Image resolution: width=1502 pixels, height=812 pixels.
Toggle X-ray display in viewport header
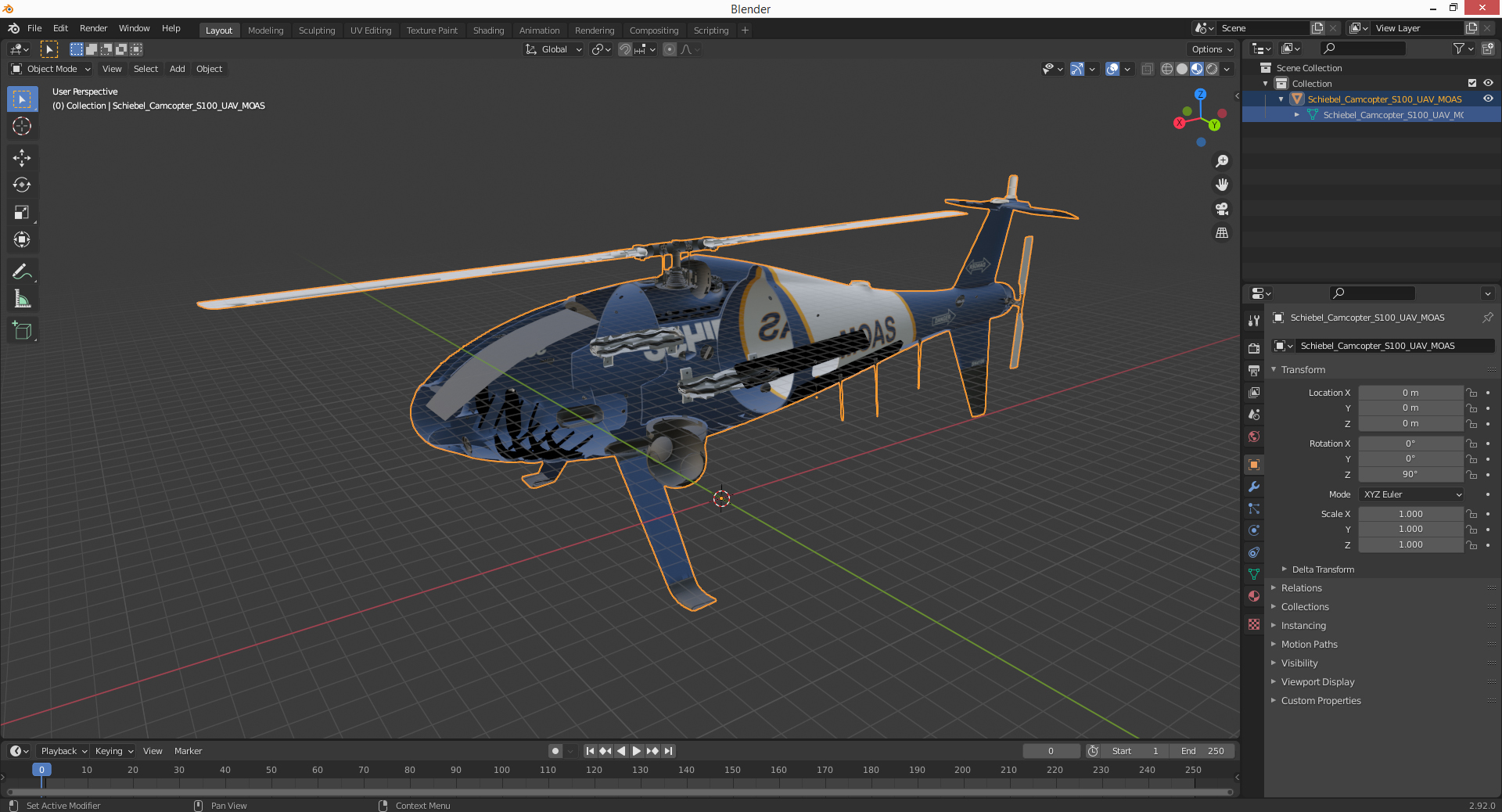coord(1147,69)
